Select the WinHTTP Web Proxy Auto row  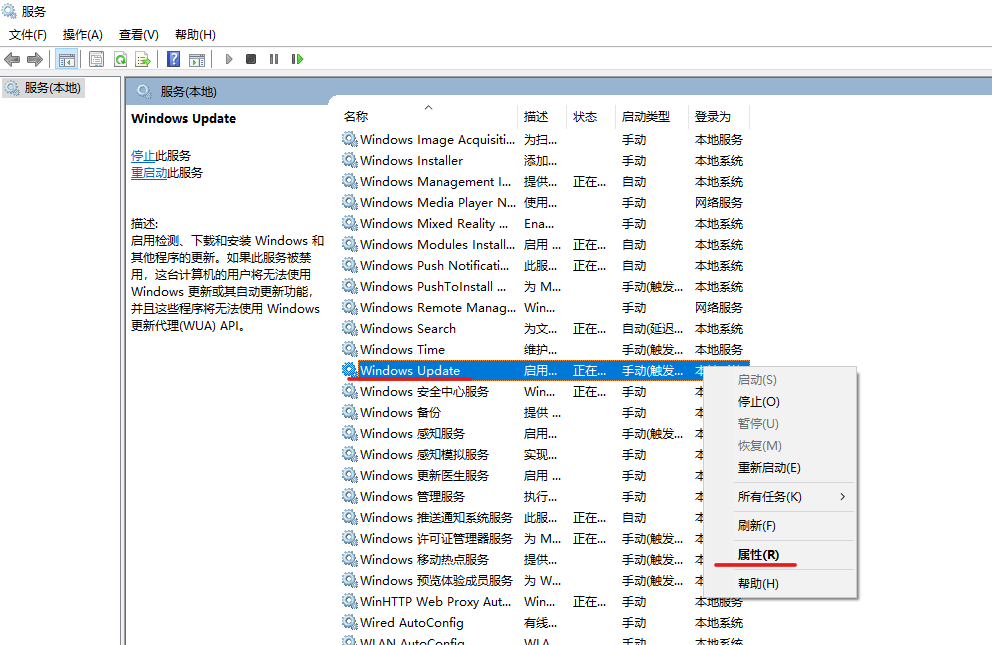tap(545, 601)
